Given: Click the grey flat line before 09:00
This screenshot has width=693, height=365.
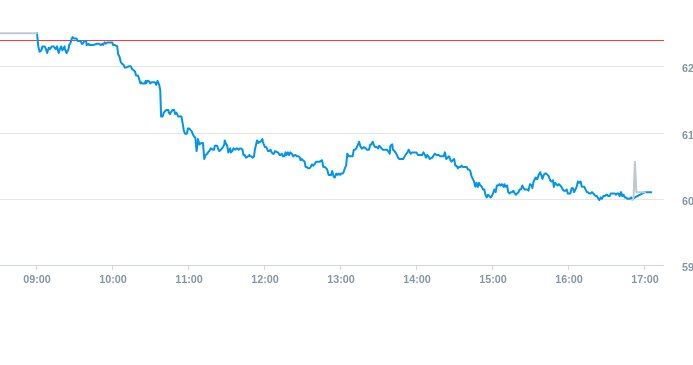Looking at the screenshot, I should [x=19, y=33].
